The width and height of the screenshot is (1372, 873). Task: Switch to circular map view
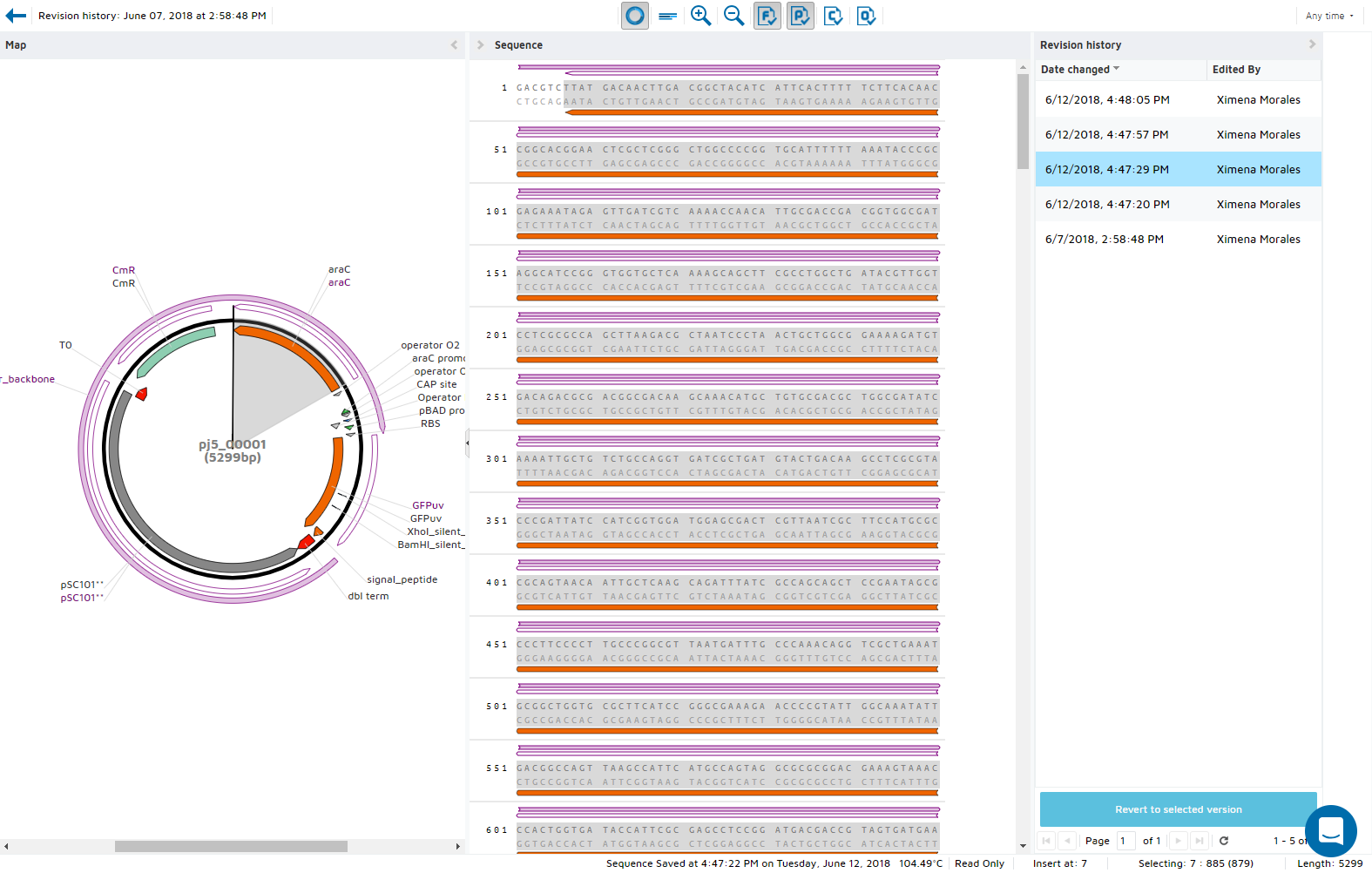pyautogui.click(x=635, y=16)
